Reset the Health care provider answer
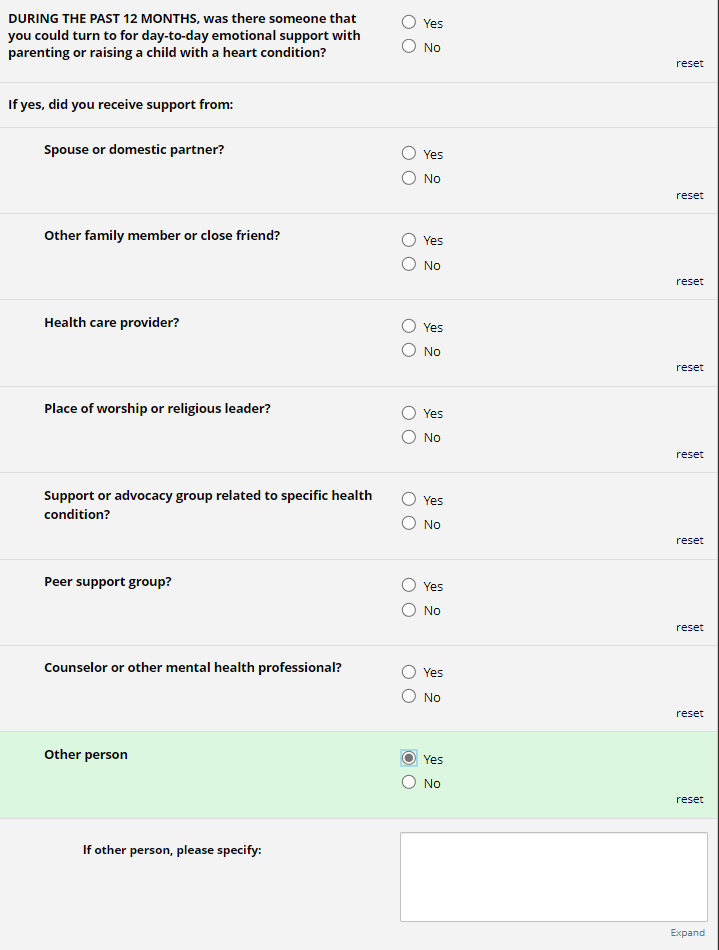719x950 pixels. [x=689, y=367]
